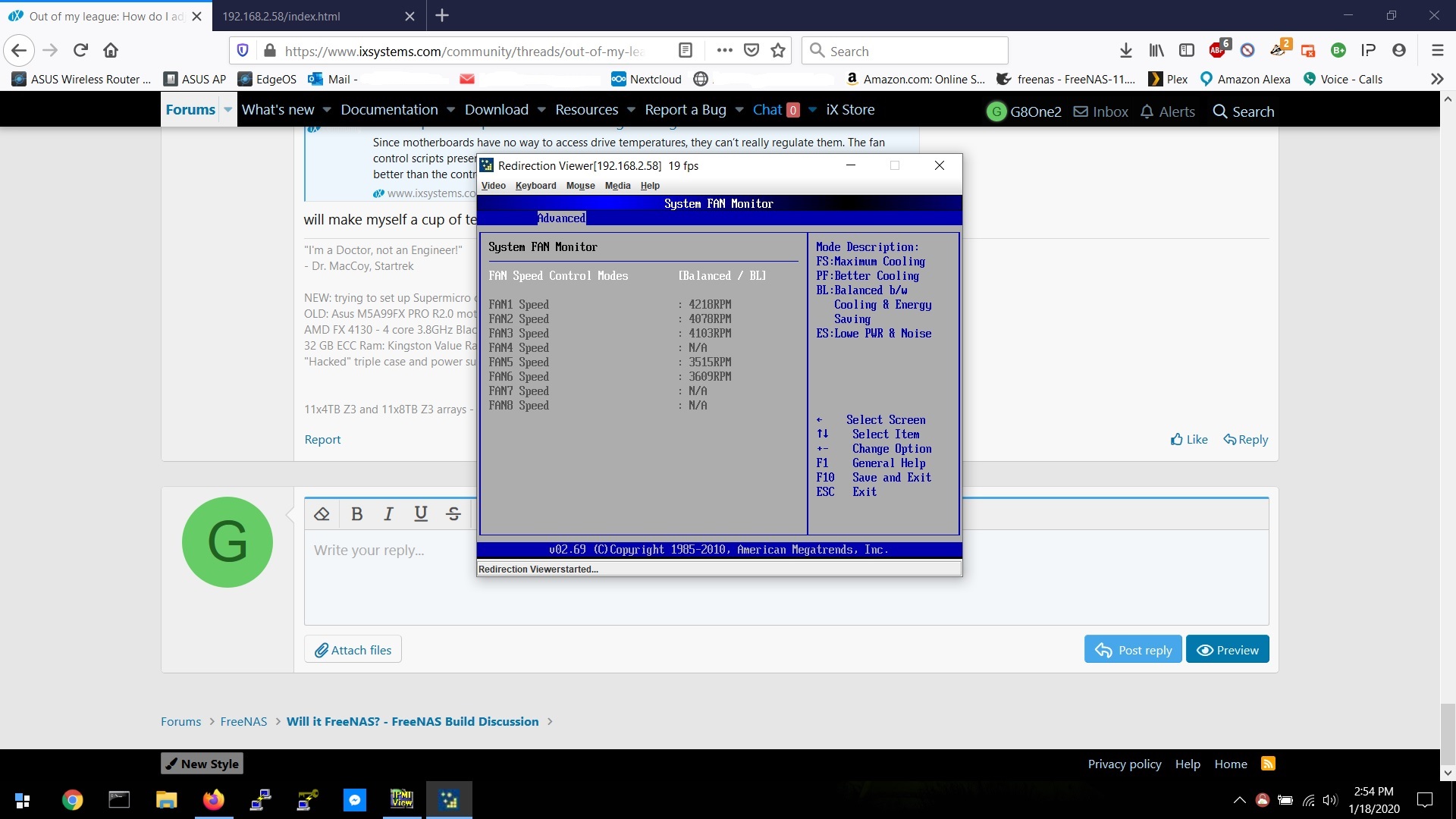This screenshot has width=1456, height=819.
Task: Open the Keyboard menu in Redirection Viewer
Action: click(535, 186)
